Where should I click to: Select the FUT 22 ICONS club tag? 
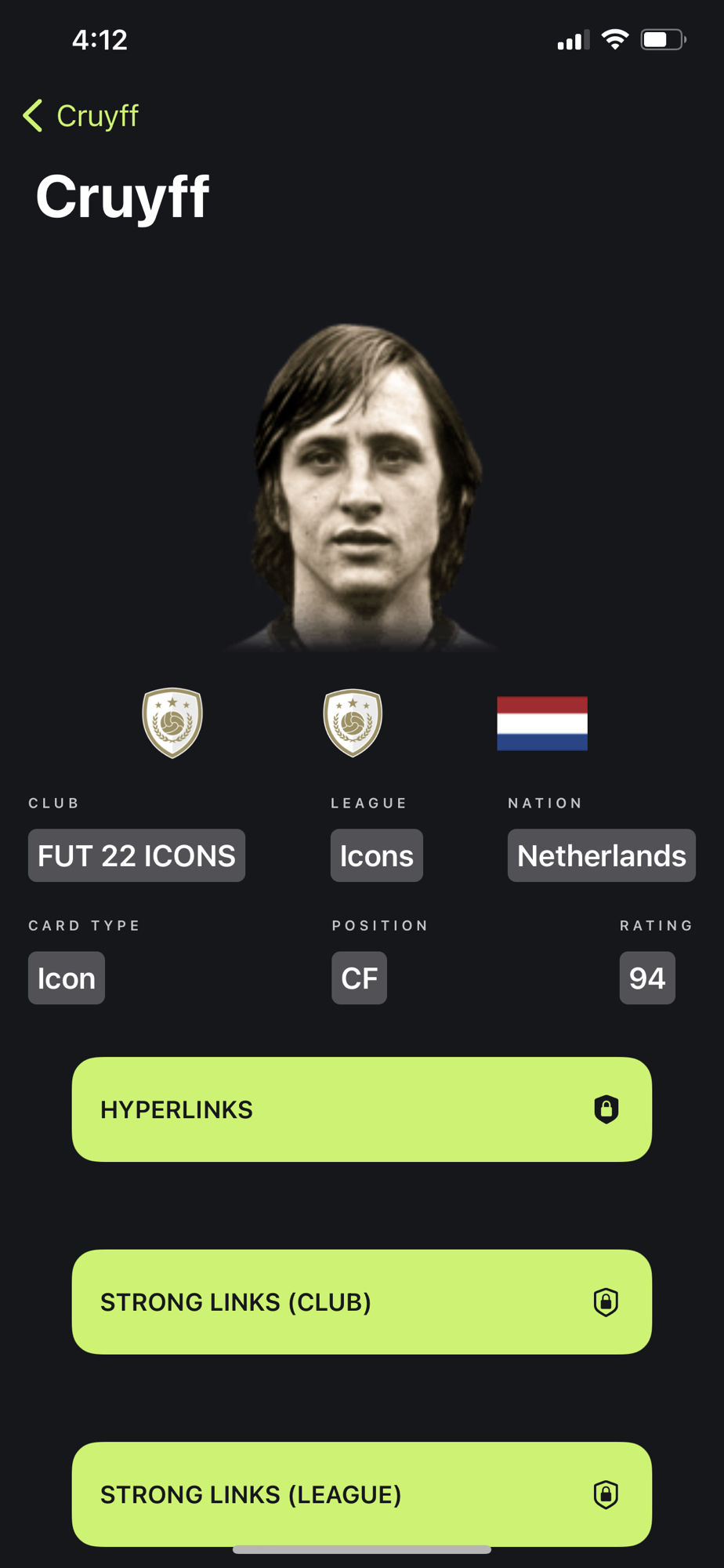(x=136, y=855)
